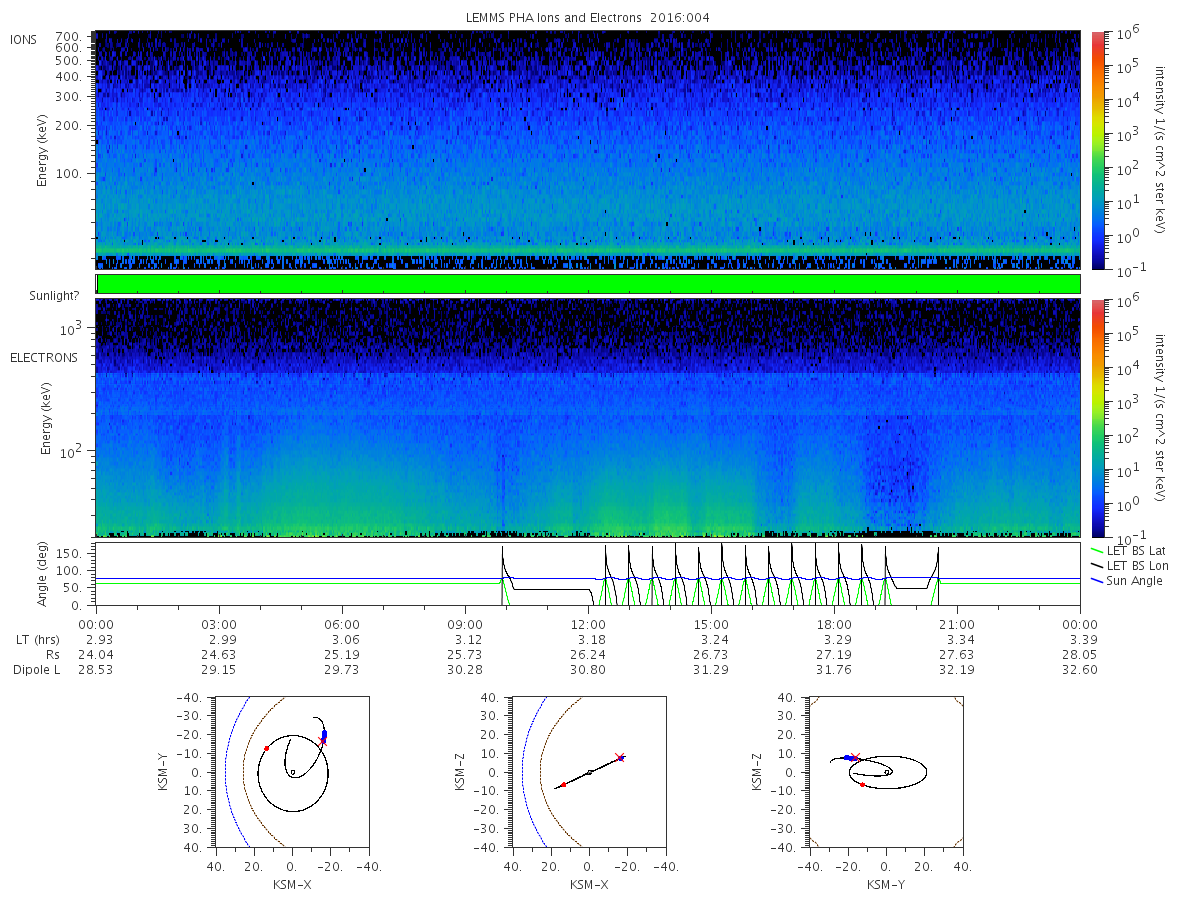Click the Saturn planet marker in the KSM-X/KSM-Y plot

click(292, 772)
